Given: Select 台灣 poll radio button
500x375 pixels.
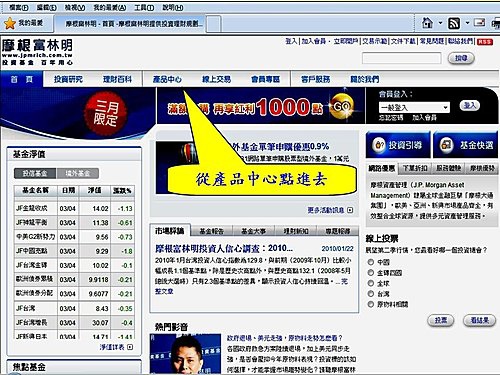Looking at the screenshot, I should coord(370,294).
